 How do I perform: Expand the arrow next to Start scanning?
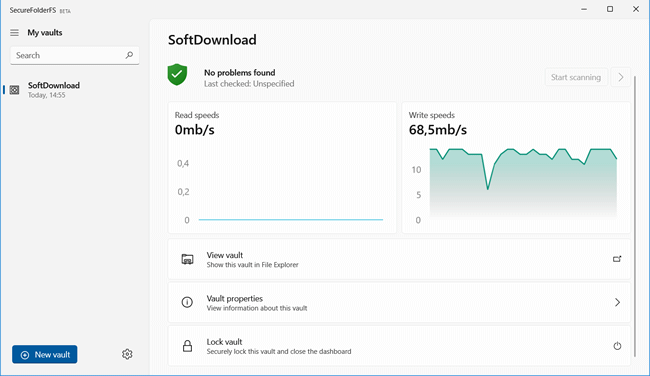pyautogui.click(x=621, y=77)
